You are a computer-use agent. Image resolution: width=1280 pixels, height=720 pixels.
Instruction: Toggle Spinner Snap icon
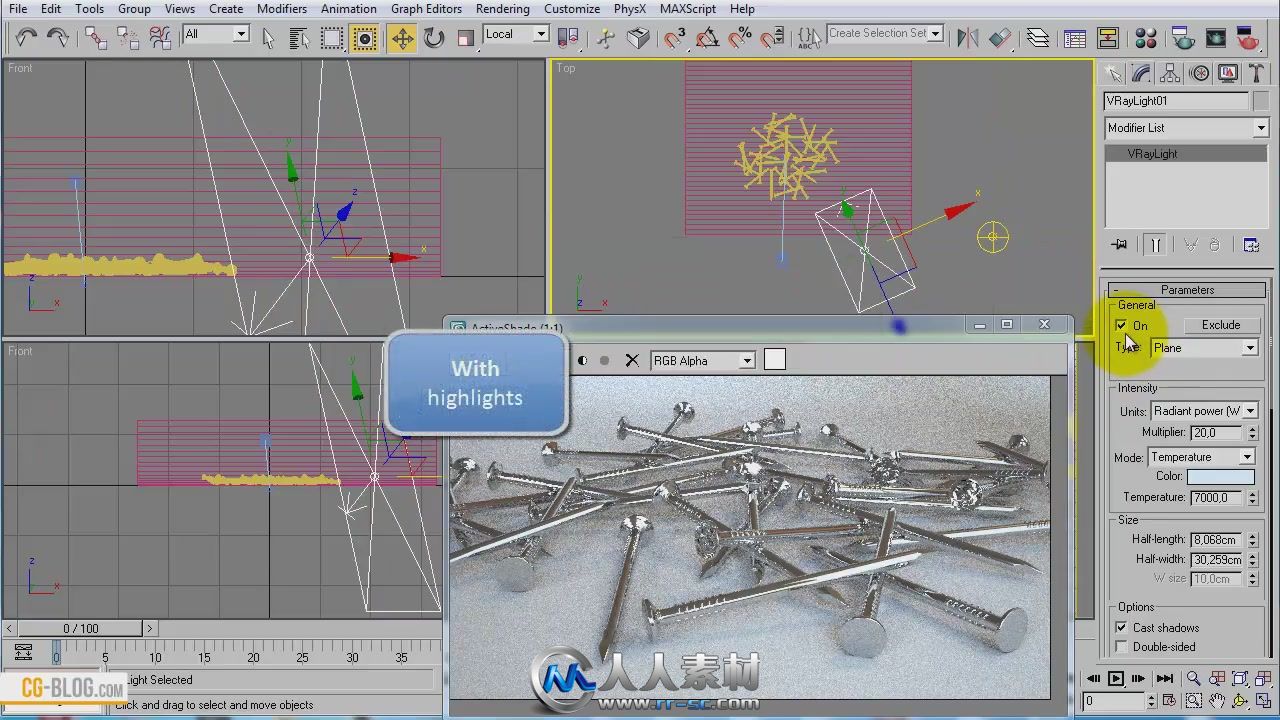point(772,38)
